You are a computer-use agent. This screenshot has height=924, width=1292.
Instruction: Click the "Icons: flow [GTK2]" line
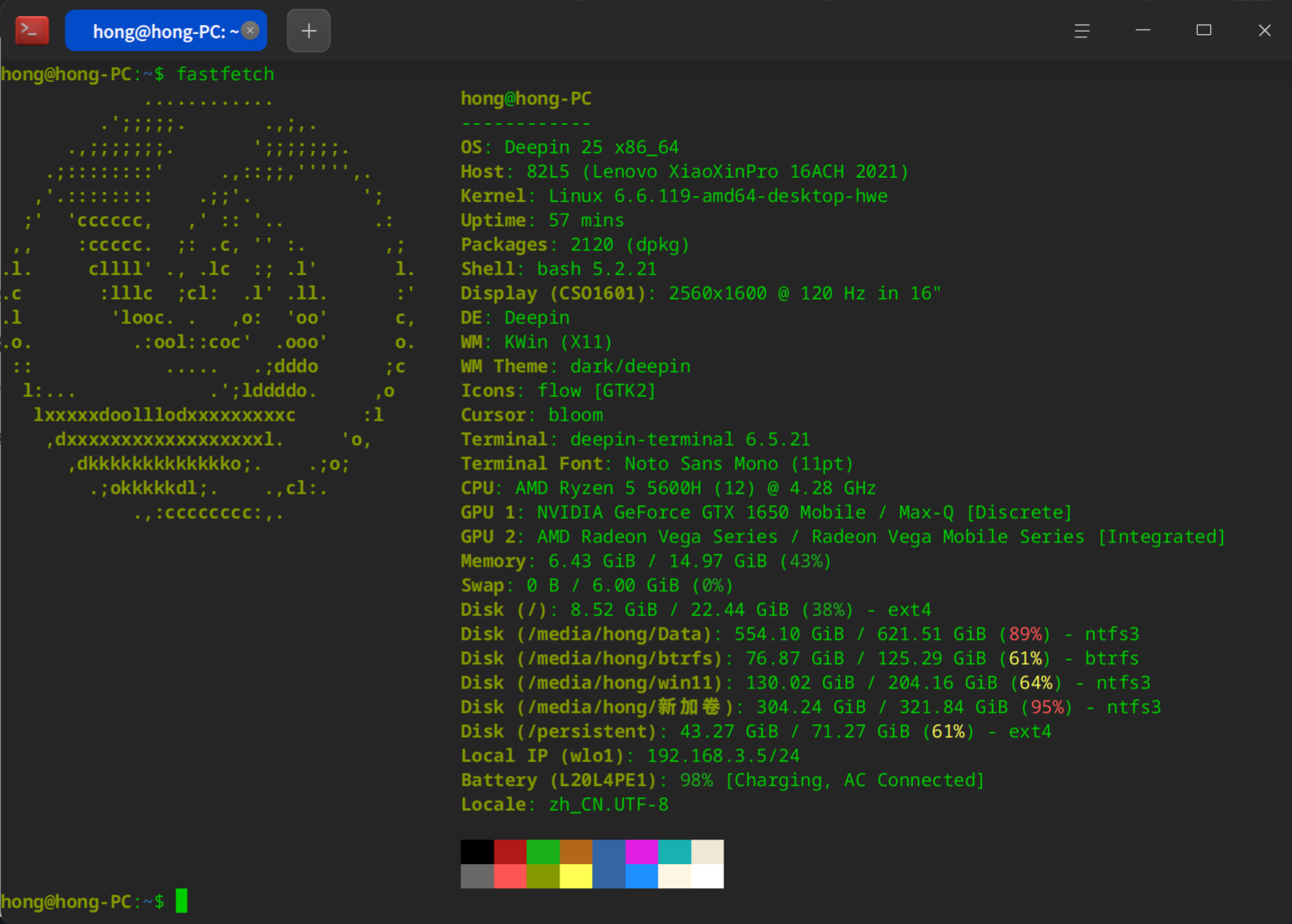click(x=558, y=391)
